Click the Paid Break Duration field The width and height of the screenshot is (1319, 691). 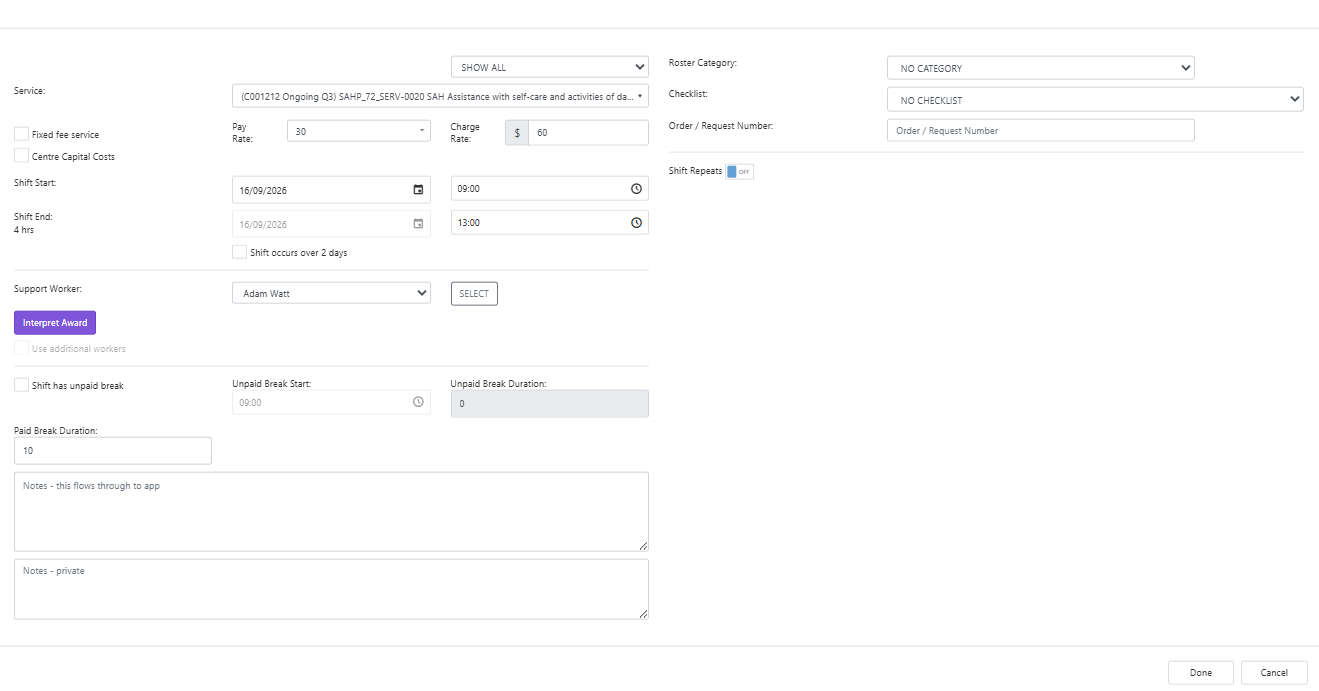tap(113, 451)
